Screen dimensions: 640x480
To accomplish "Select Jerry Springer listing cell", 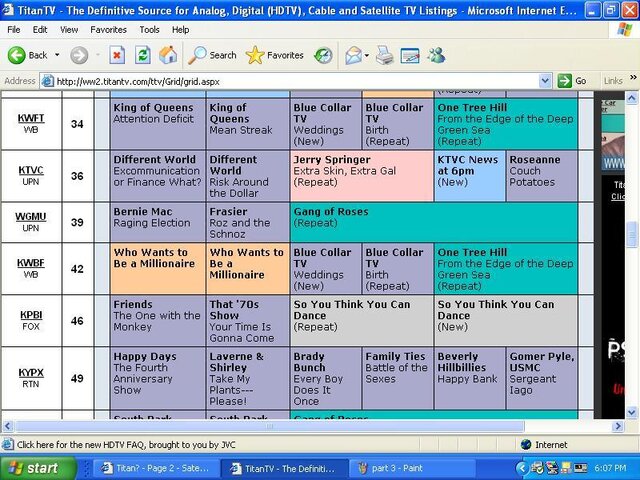I will (362, 176).
